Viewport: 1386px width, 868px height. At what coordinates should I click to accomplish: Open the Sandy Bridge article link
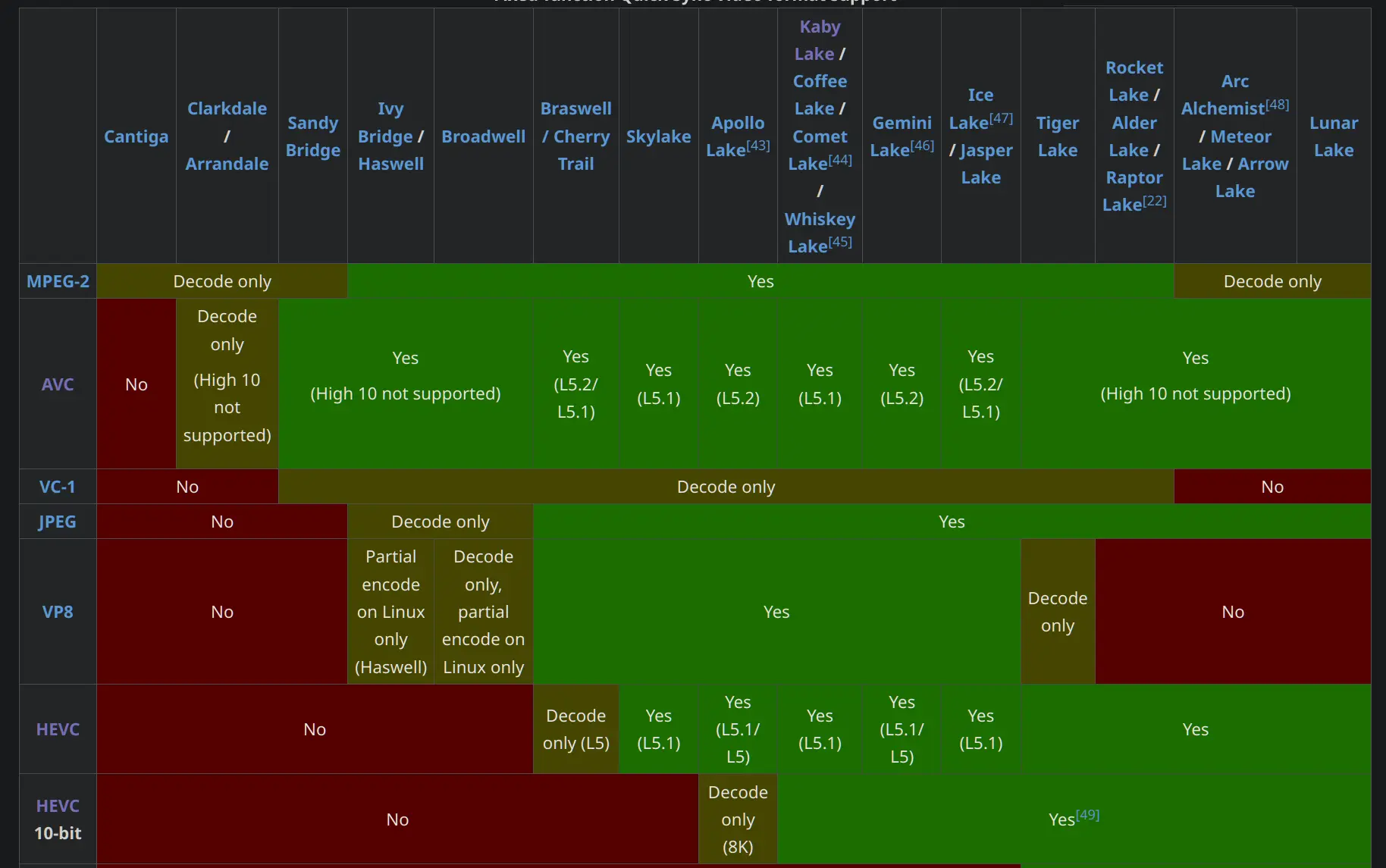point(312,136)
